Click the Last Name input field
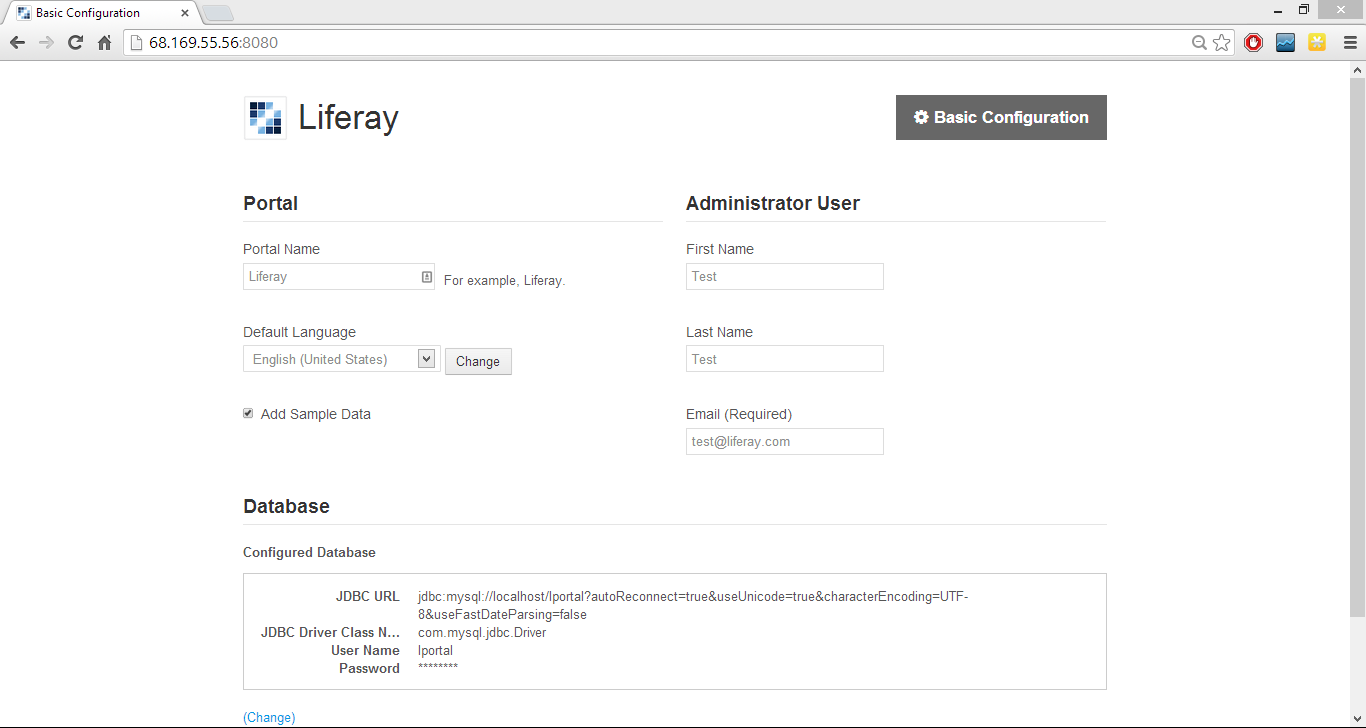 click(x=785, y=359)
